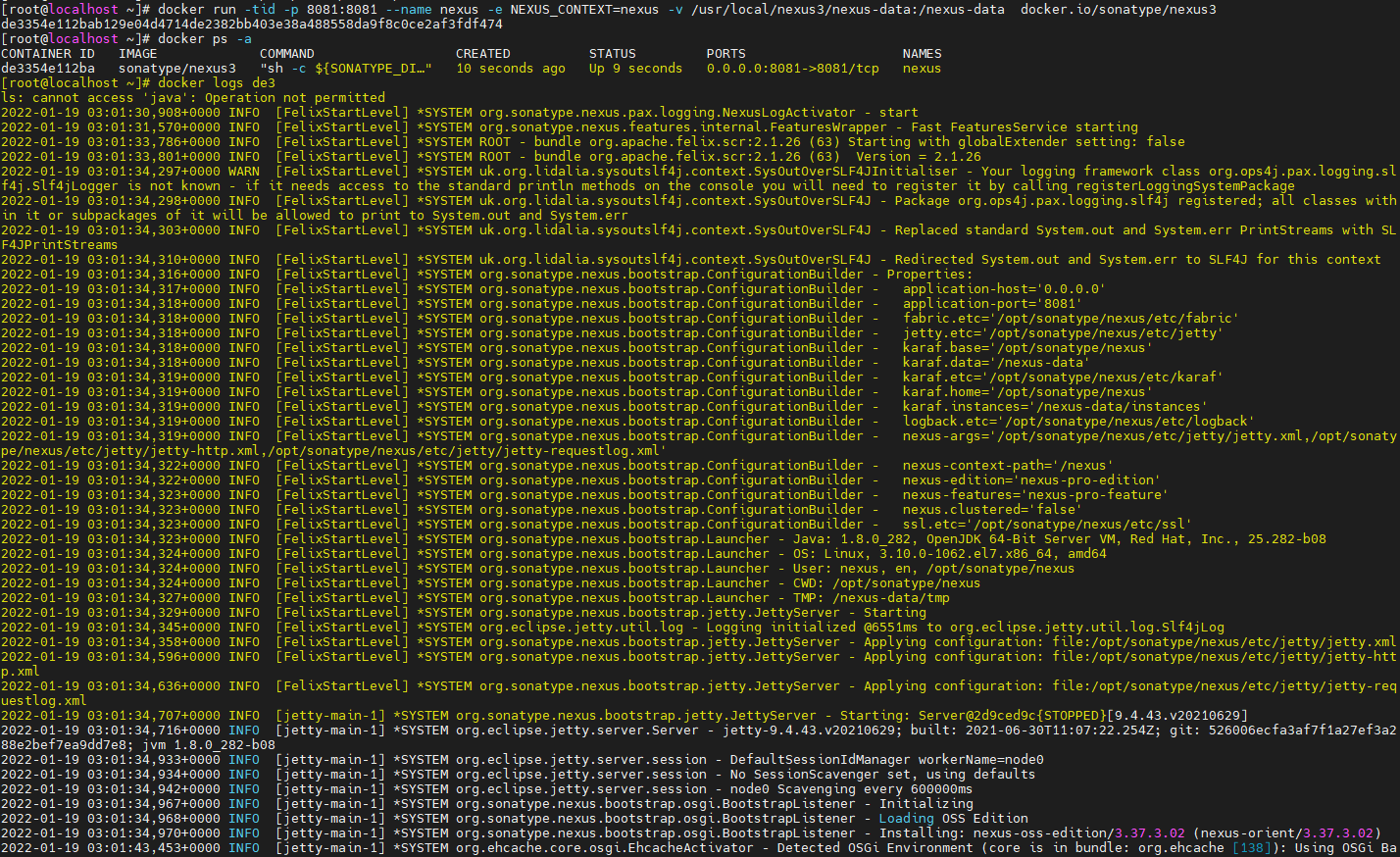
Task: Click the 'docker ps -a' command text
Action: click(x=205, y=38)
